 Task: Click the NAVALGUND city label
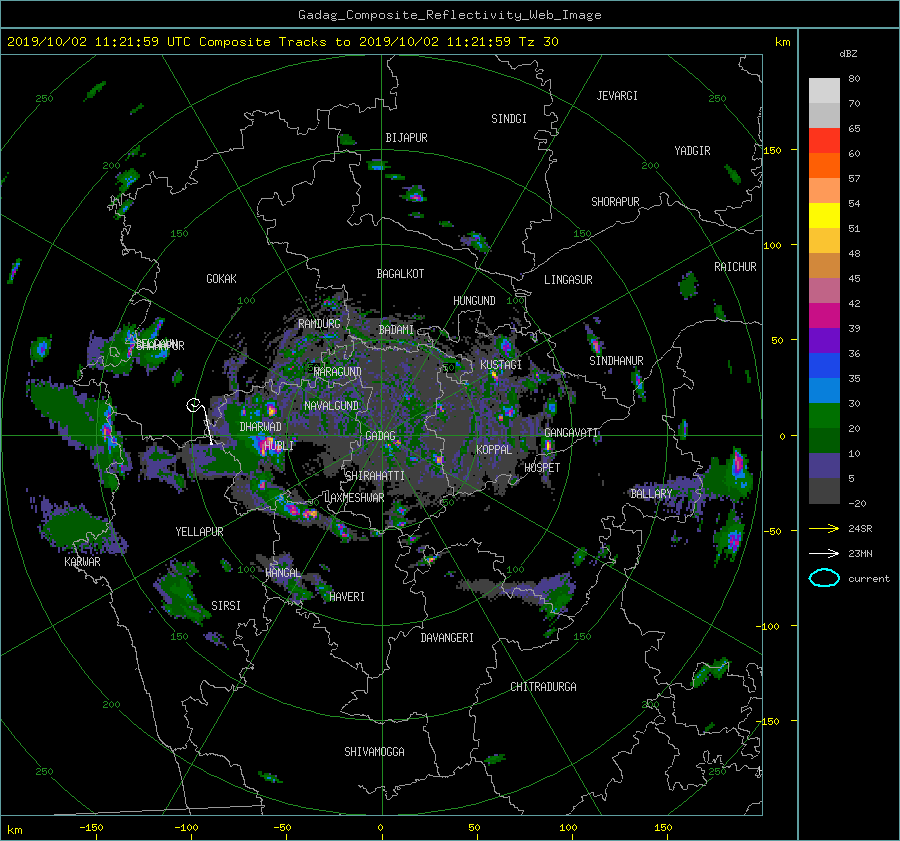click(x=331, y=406)
